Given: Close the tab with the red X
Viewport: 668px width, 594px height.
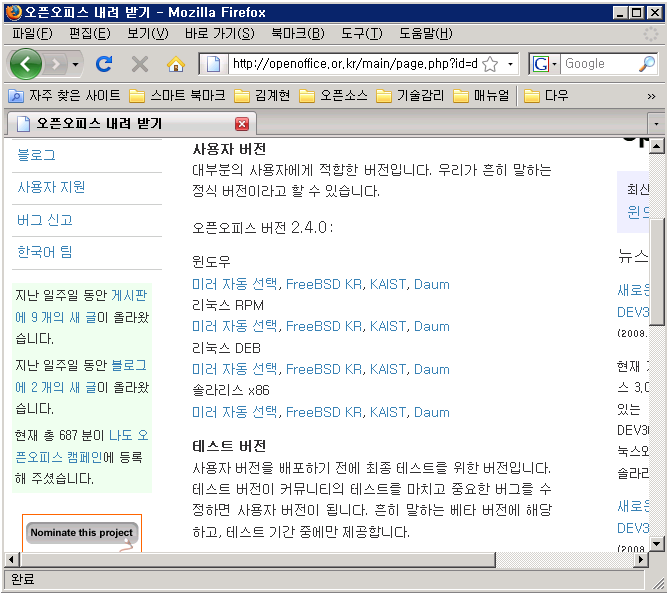Looking at the screenshot, I should coord(242,124).
